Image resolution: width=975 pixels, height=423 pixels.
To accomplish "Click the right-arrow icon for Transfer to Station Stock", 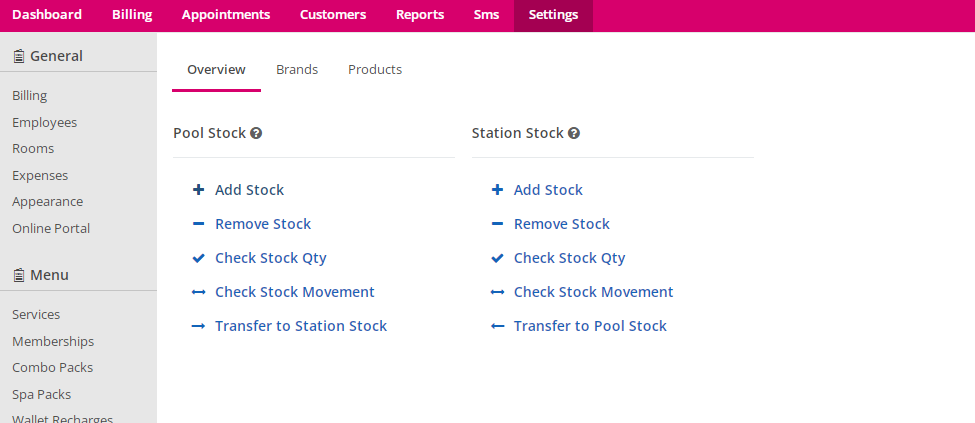I will click(198, 326).
